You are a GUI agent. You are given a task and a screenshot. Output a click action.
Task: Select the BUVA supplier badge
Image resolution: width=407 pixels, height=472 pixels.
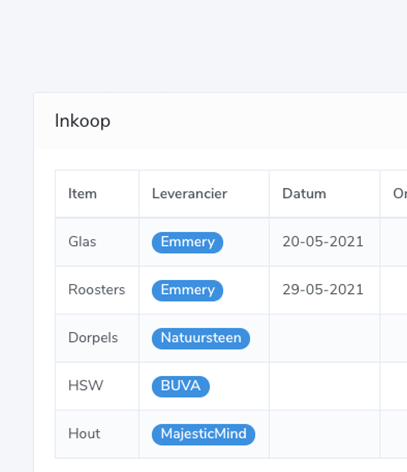tap(181, 386)
